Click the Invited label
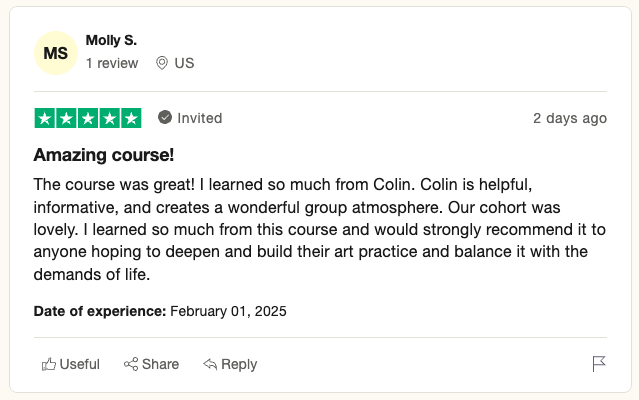 coord(200,118)
